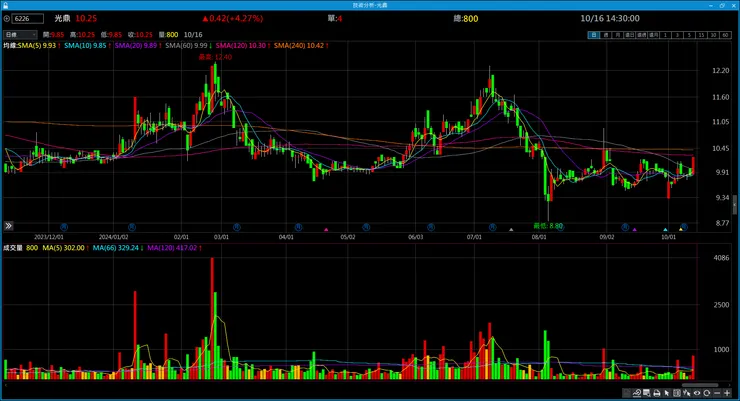Click the 光鼎 stock name
This screenshot has width=740, height=401.
click(x=62, y=18)
